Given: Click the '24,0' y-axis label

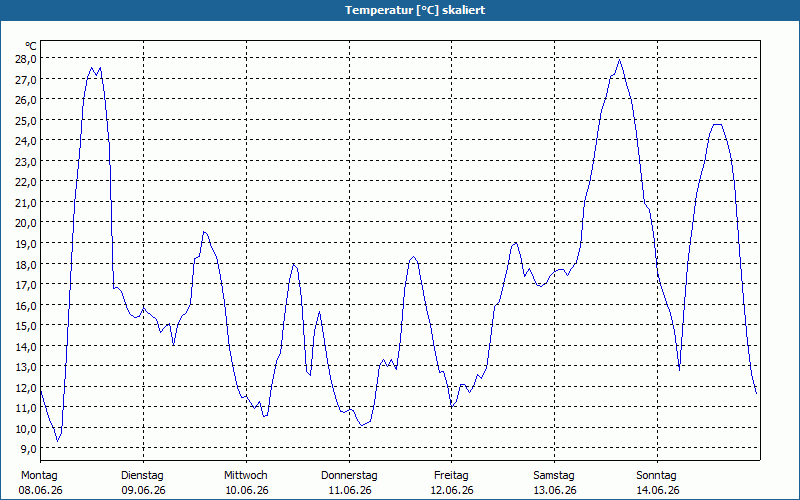Looking at the screenshot, I should [26, 141].
